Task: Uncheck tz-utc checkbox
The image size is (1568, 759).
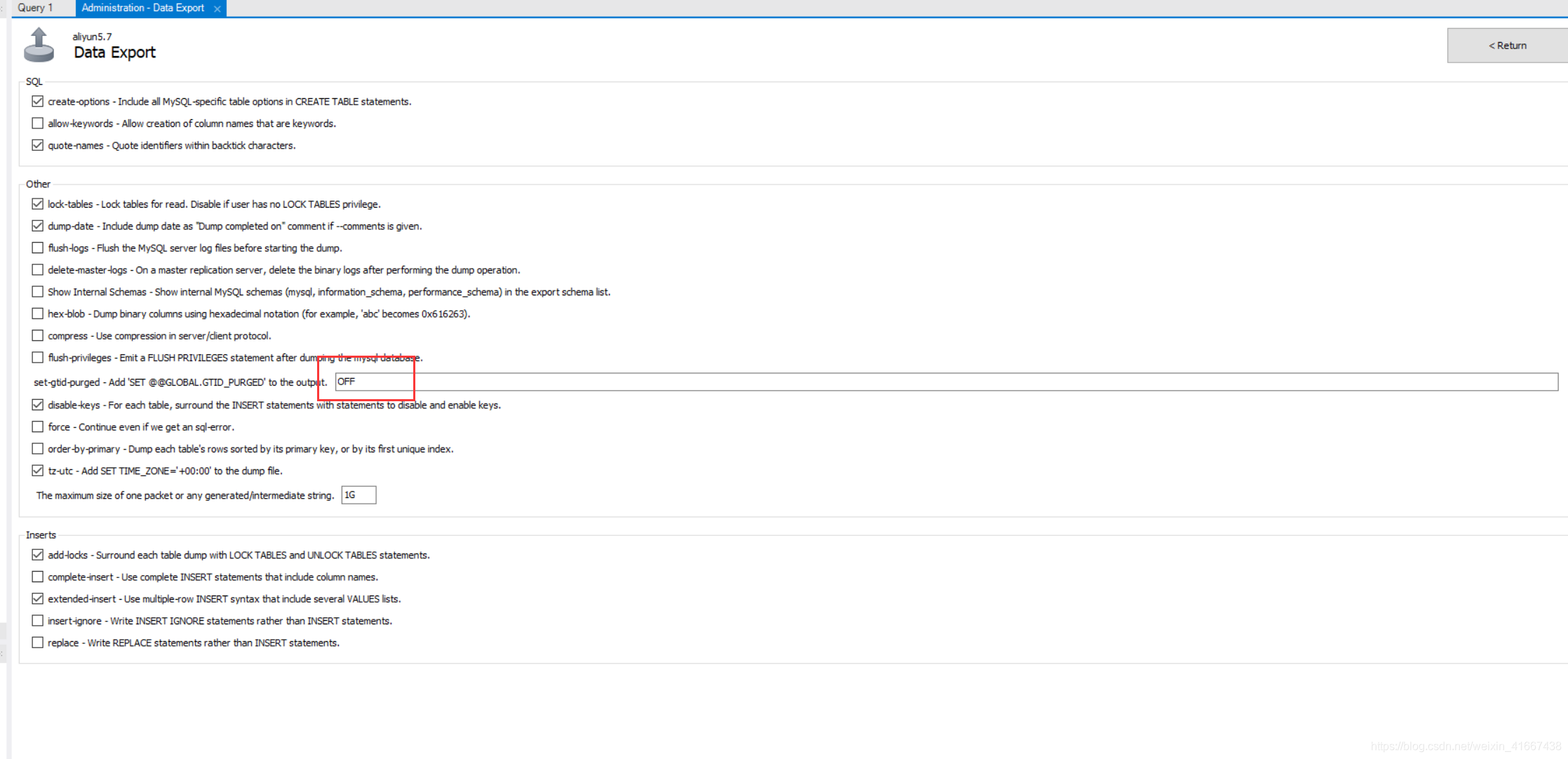Action: (38, 471)
